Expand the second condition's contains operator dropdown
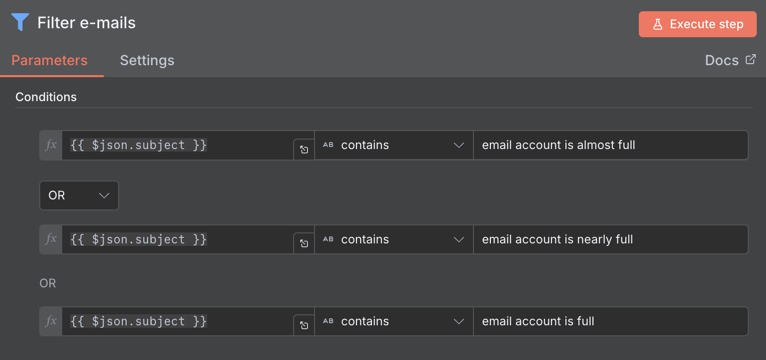The width and height of the screenshot is (766, 360). (x=394, y=239)
